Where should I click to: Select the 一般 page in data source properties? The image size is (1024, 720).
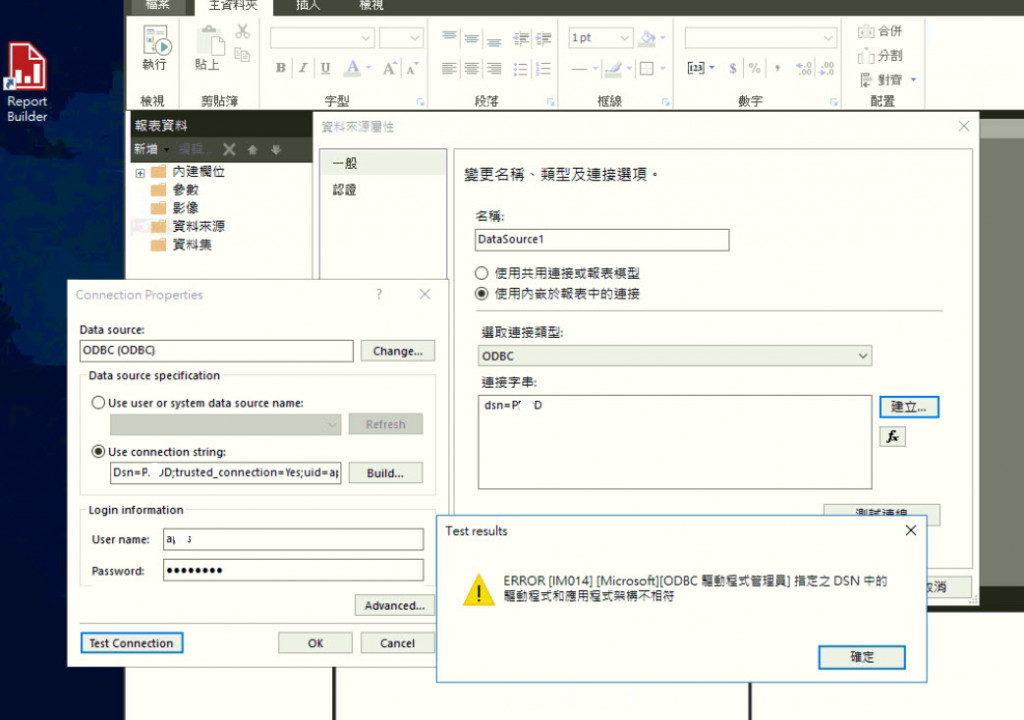tap(383, 163)
